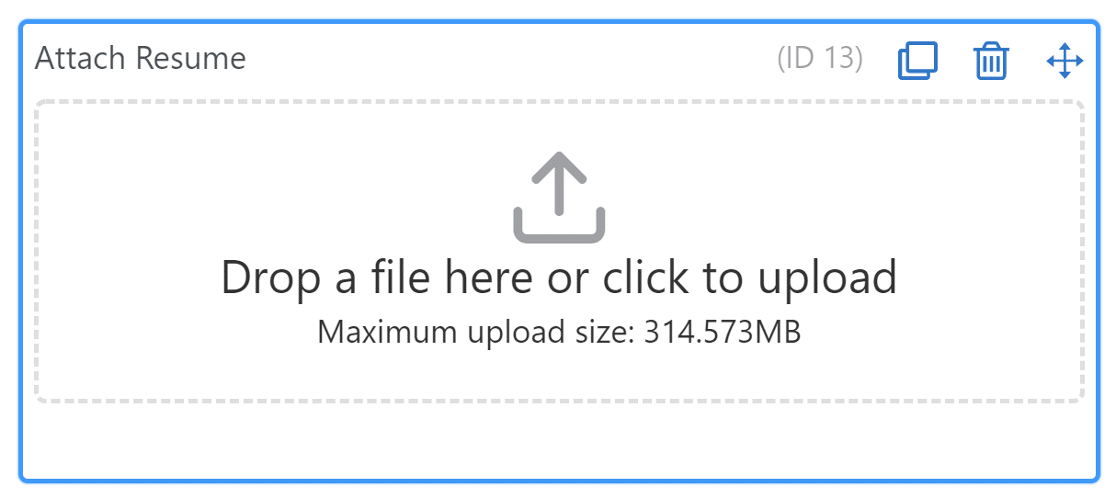Image resolution: width=1116 pixels, height=498 pixels.
Task: Click the words "Drop a file here"
Action: pyautogui.click(x=377, y=277)
